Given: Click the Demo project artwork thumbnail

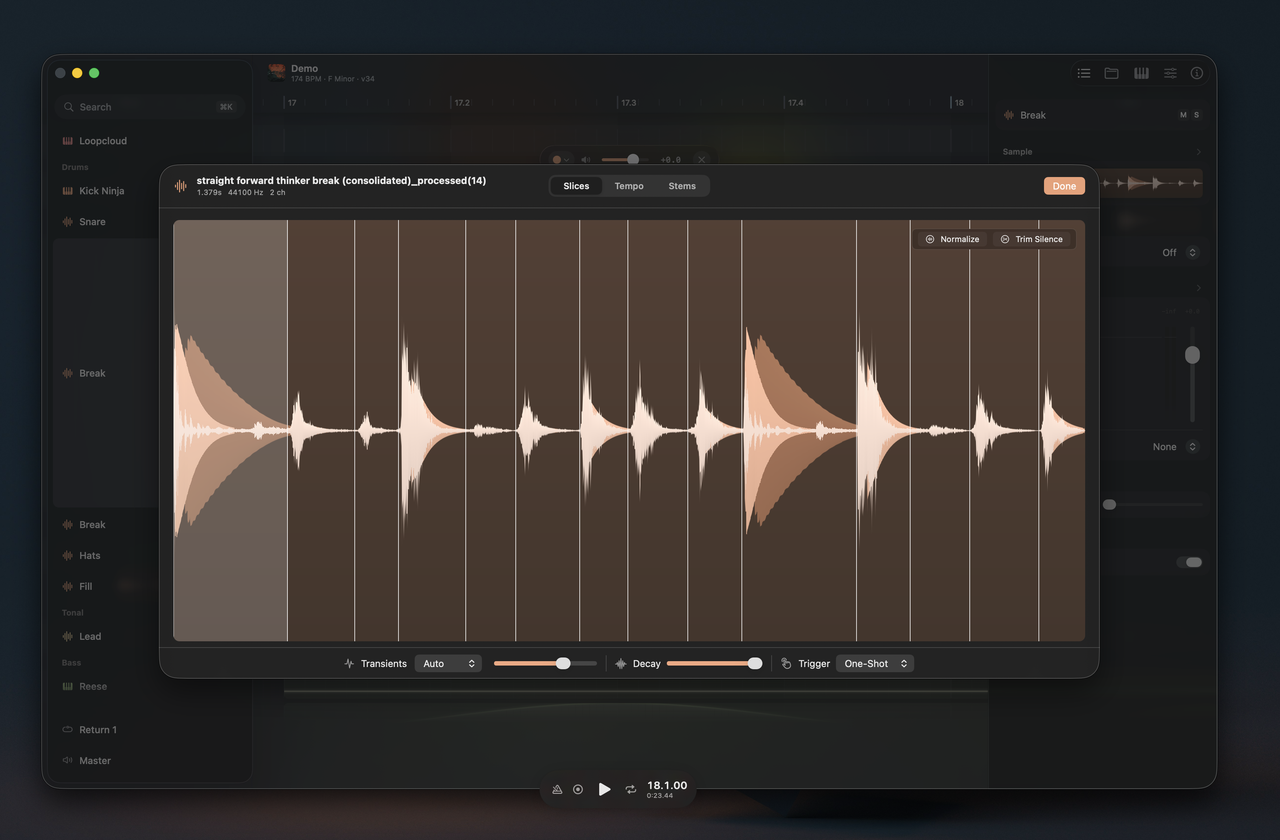Looking at the screenshot, I should (x=277, y=73).
